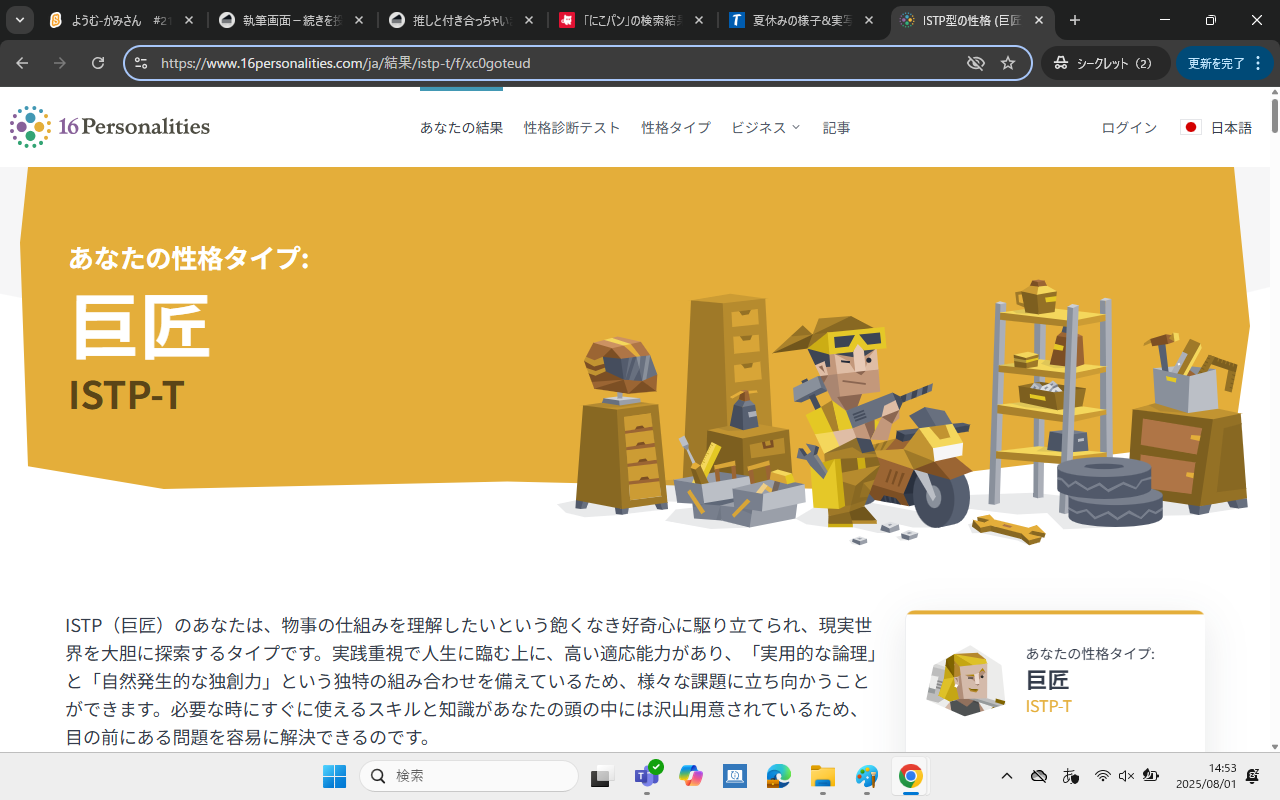Open site information icon in address bar
Image resolution: width=1280 pixels, height=800 pixels.
coord(141,63)
